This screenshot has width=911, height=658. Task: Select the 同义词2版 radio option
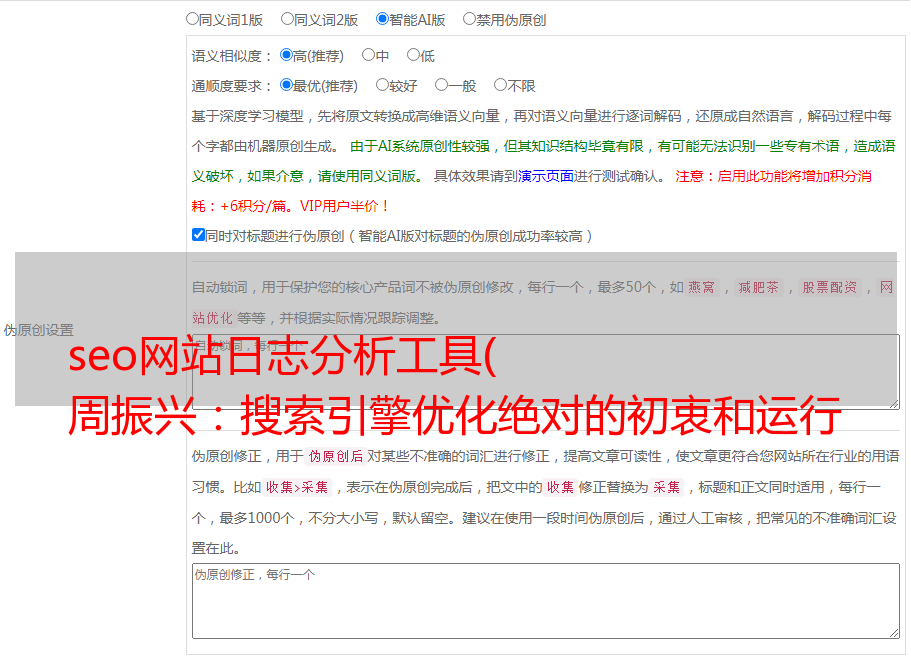click(287, 19)
